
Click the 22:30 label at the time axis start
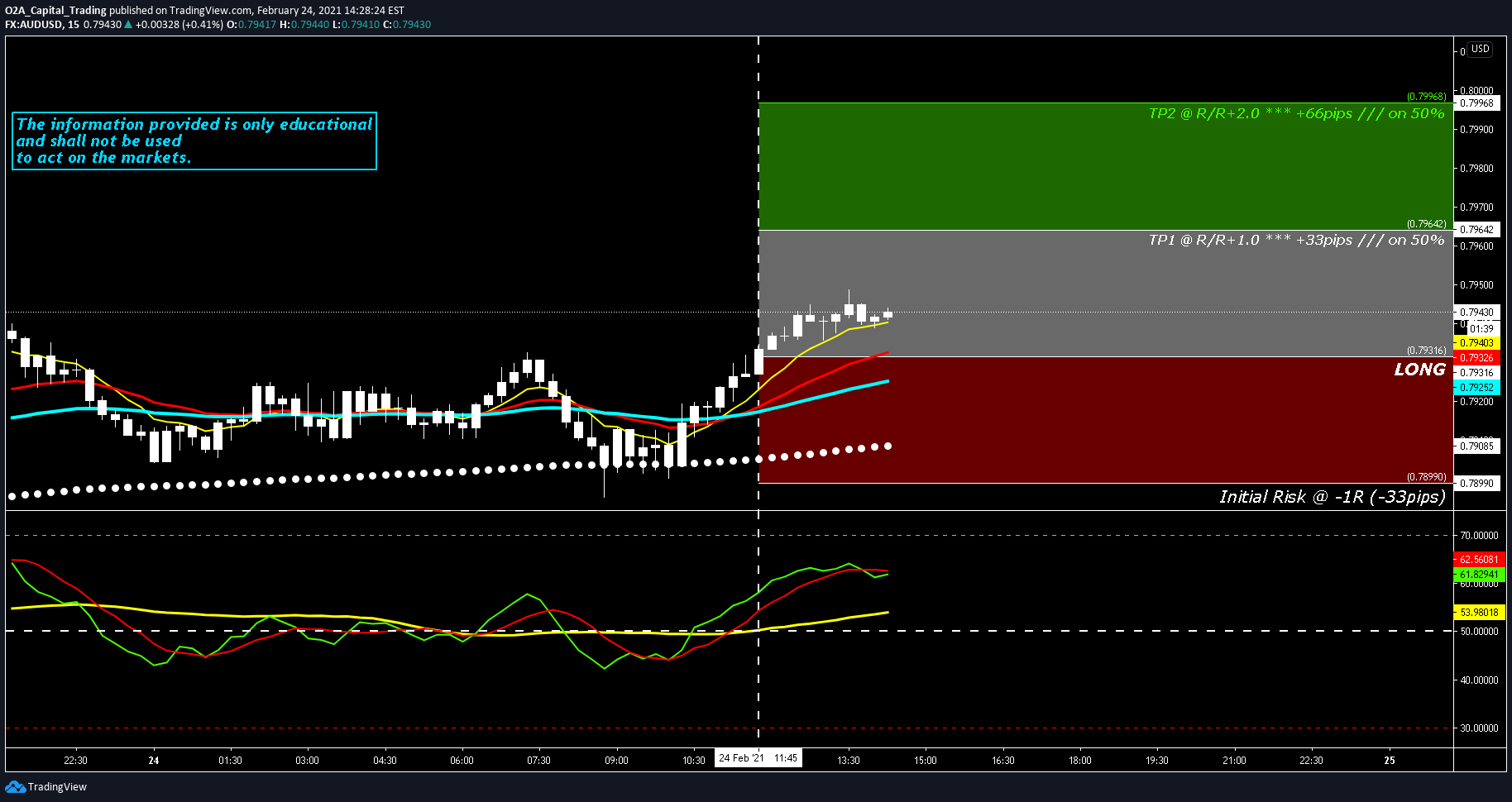75,761
